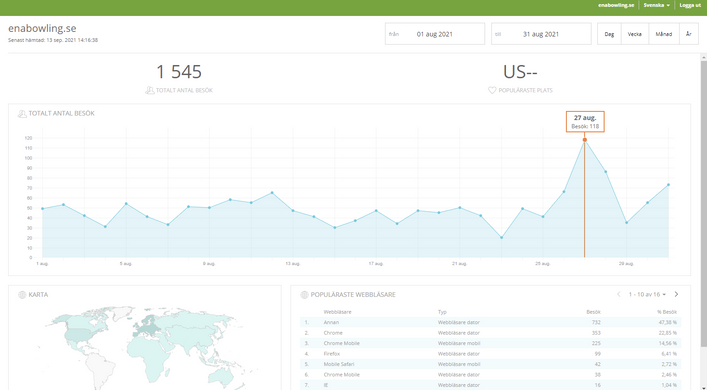Viewport: 707px width, 390px height.
Task: Select the Chrome browser row numbered 2
Action: pos(491,333)
